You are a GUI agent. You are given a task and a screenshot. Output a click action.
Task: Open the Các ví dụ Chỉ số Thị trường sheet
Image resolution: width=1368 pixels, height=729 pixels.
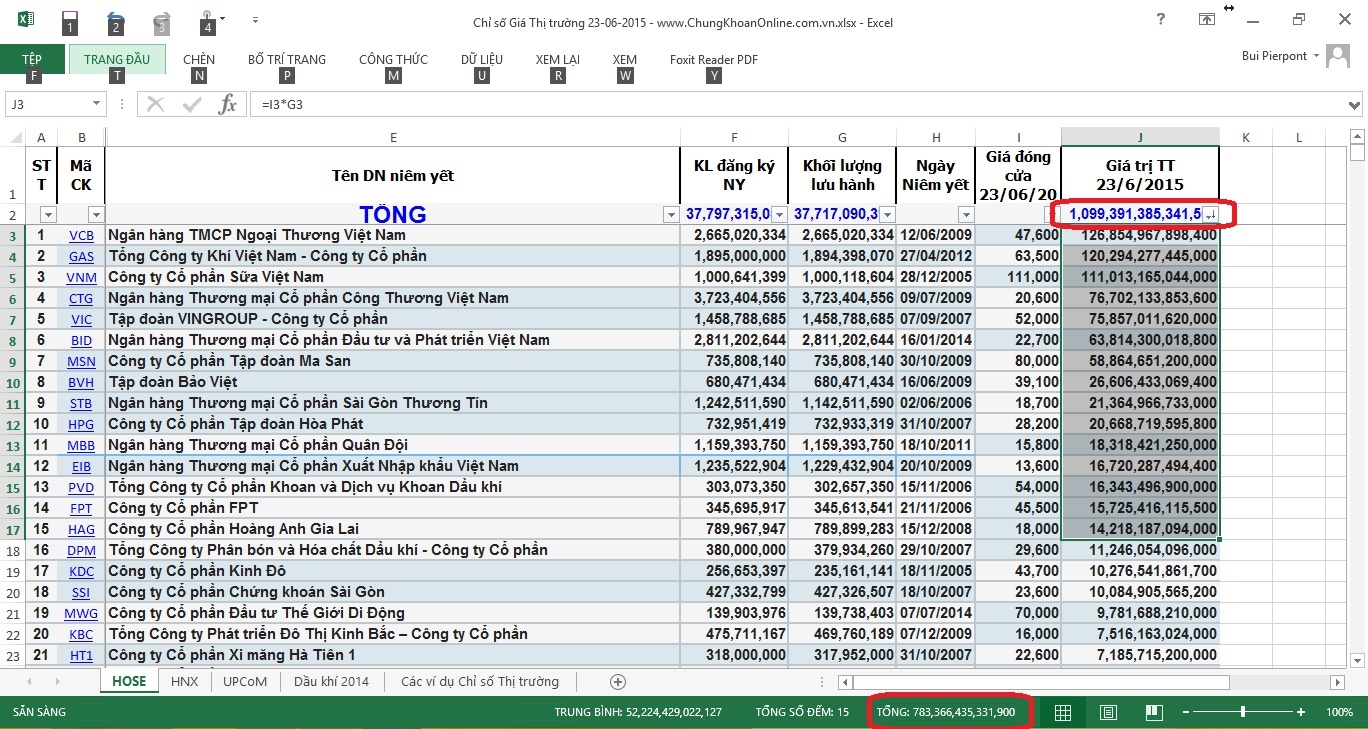pos(480,681)
